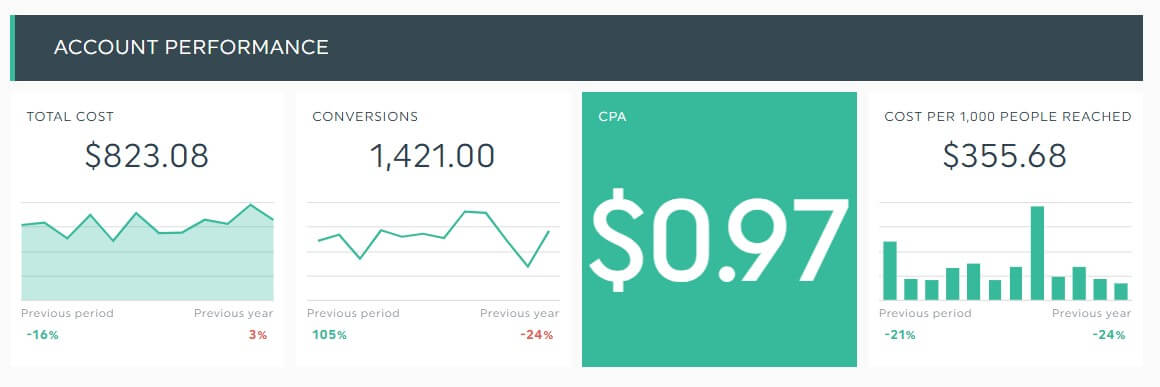Click the -24% previous year change under Conversions
Screen dimensions: 1160x387
point(536,335)
